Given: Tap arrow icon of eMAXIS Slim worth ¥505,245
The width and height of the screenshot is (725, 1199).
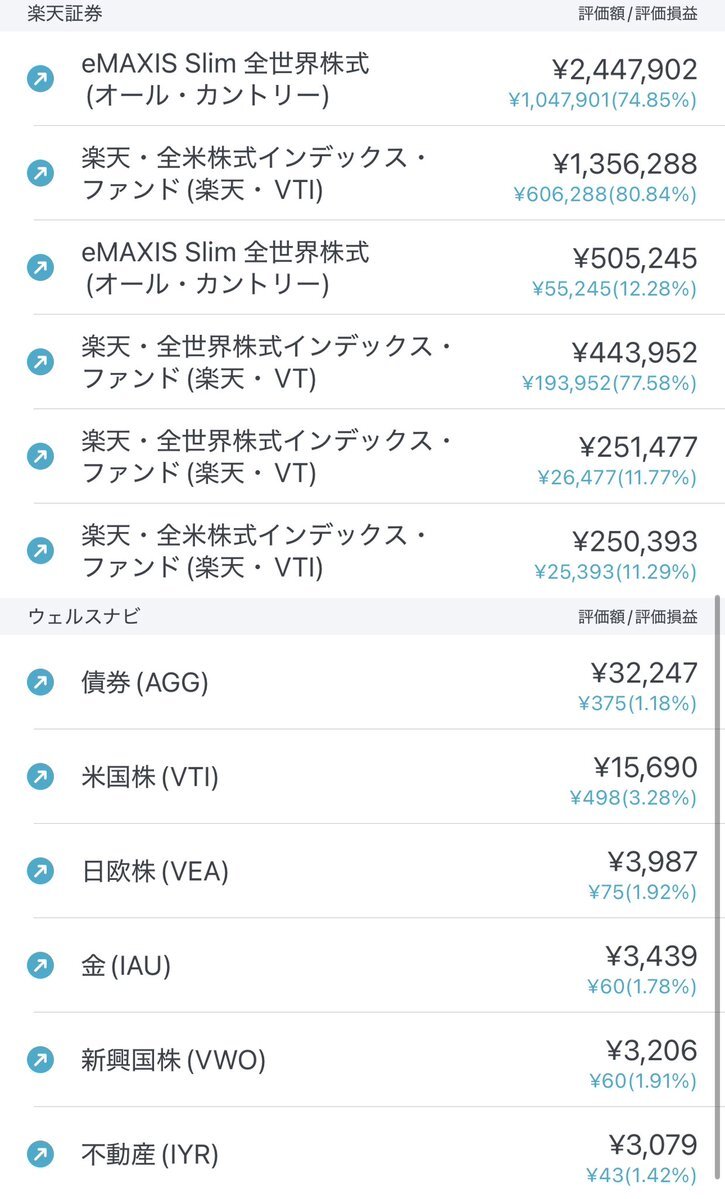Looking at the screenshot, I should point(41,268).
